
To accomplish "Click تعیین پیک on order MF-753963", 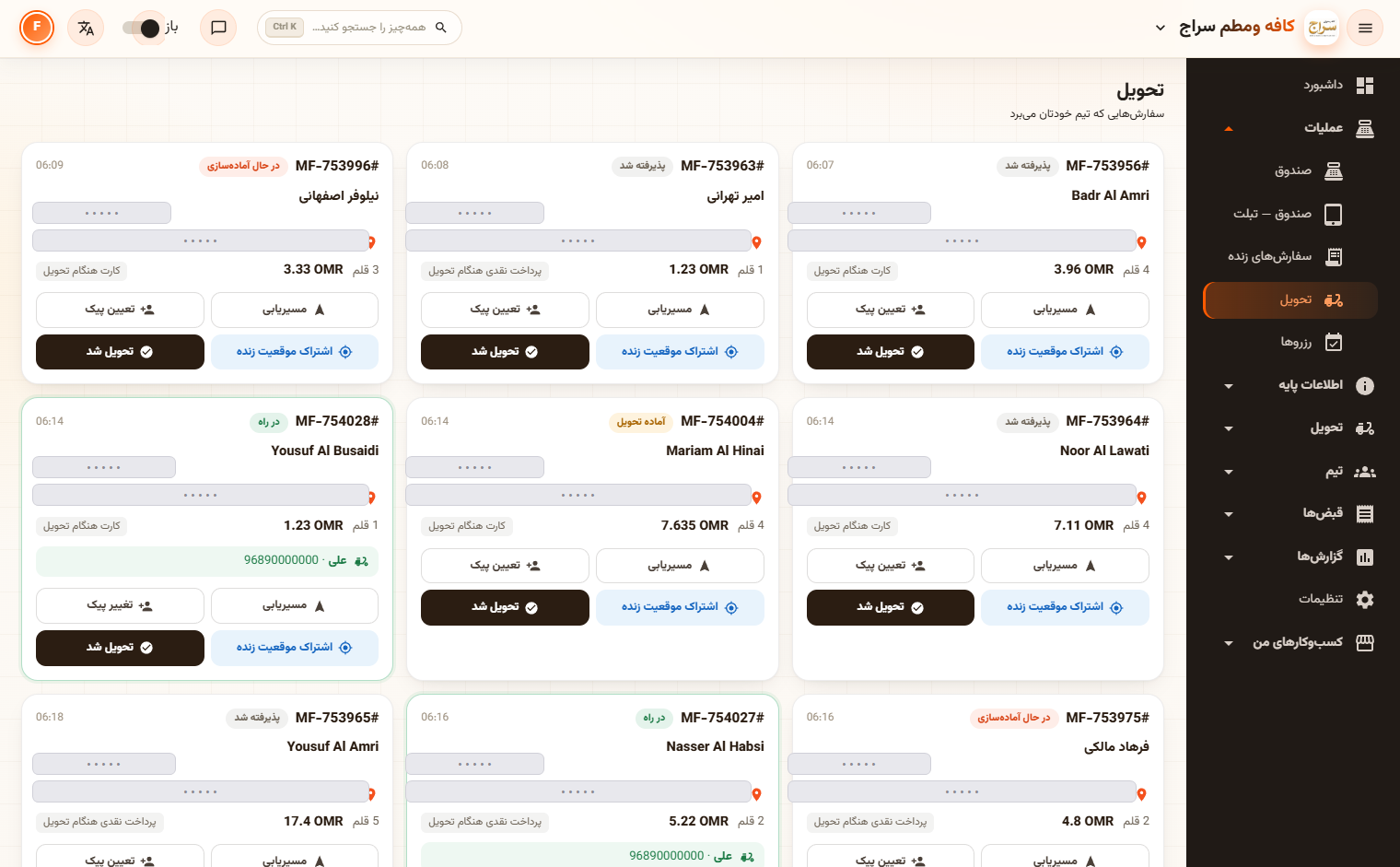I will point(505,310).
